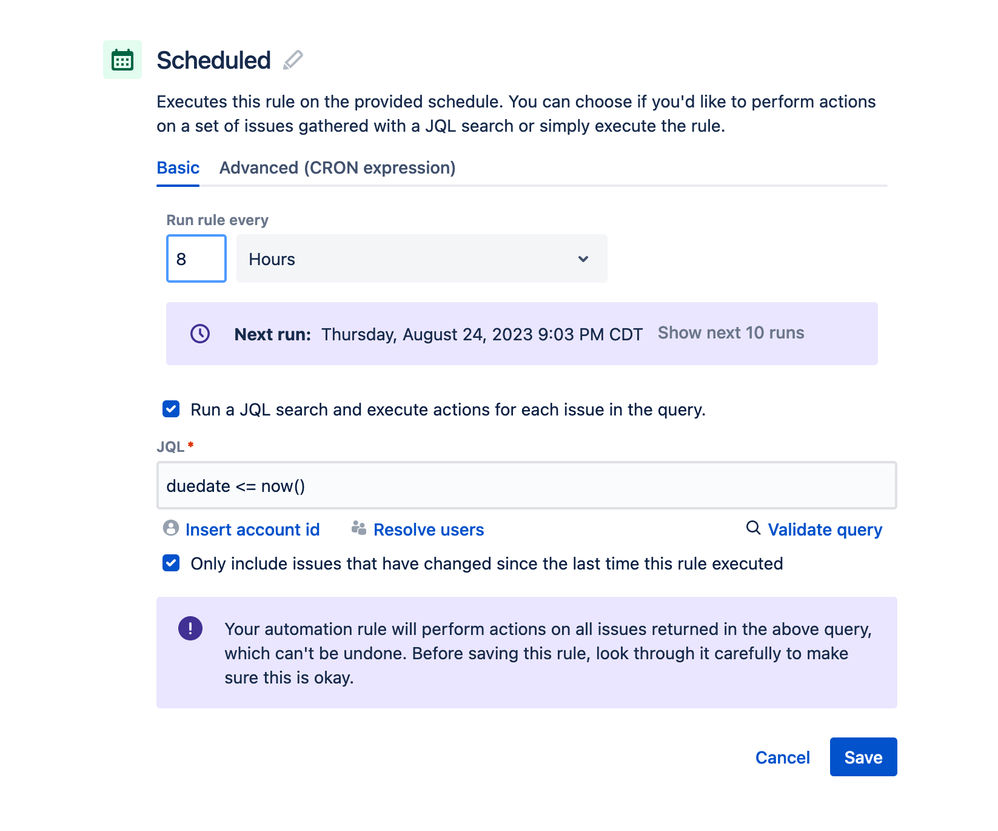Click Show next 10 runs link
Screen dimensions: 998x831
tap(731, 333)
